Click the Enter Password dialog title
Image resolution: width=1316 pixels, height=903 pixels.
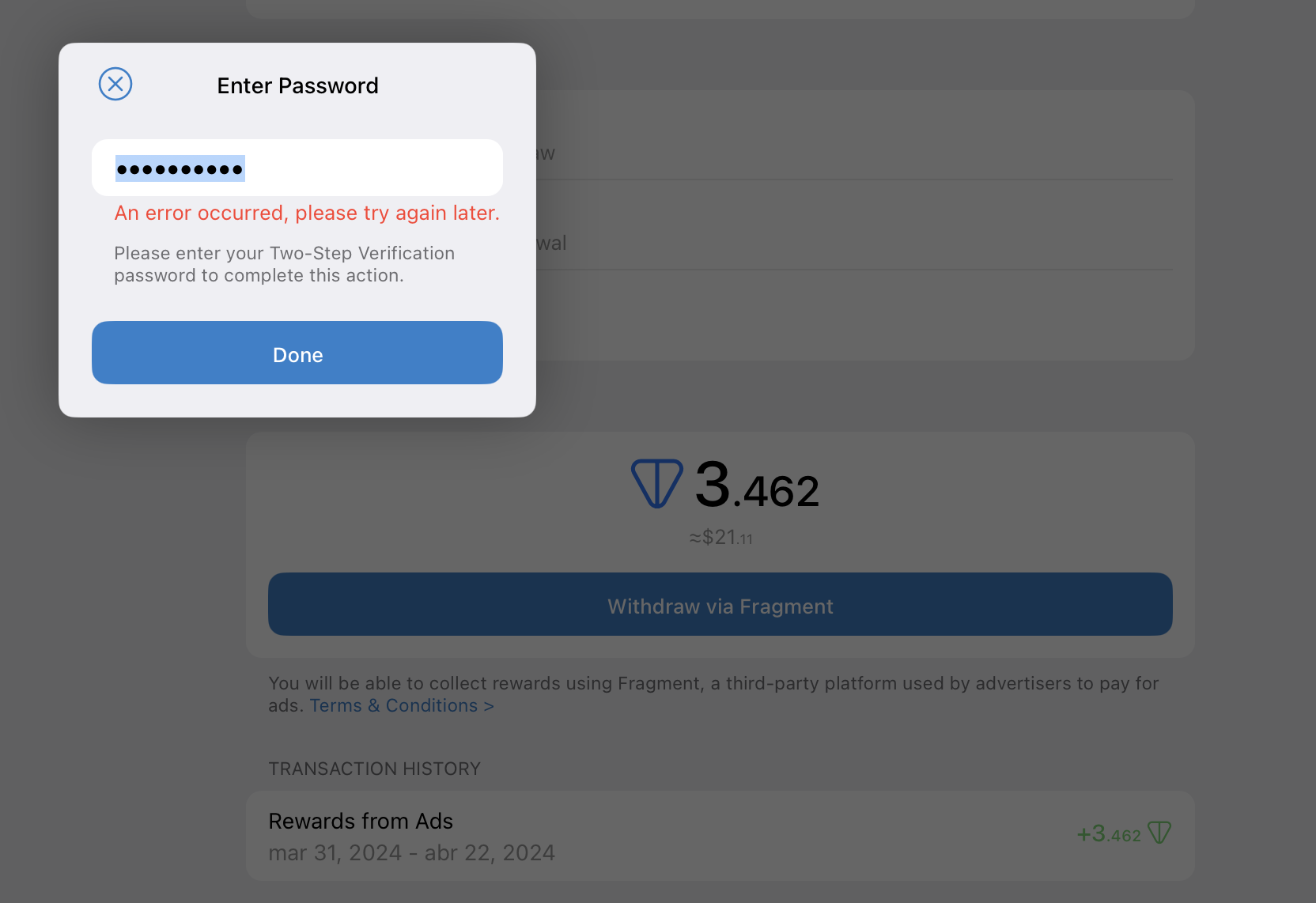(x=297, y=85)
